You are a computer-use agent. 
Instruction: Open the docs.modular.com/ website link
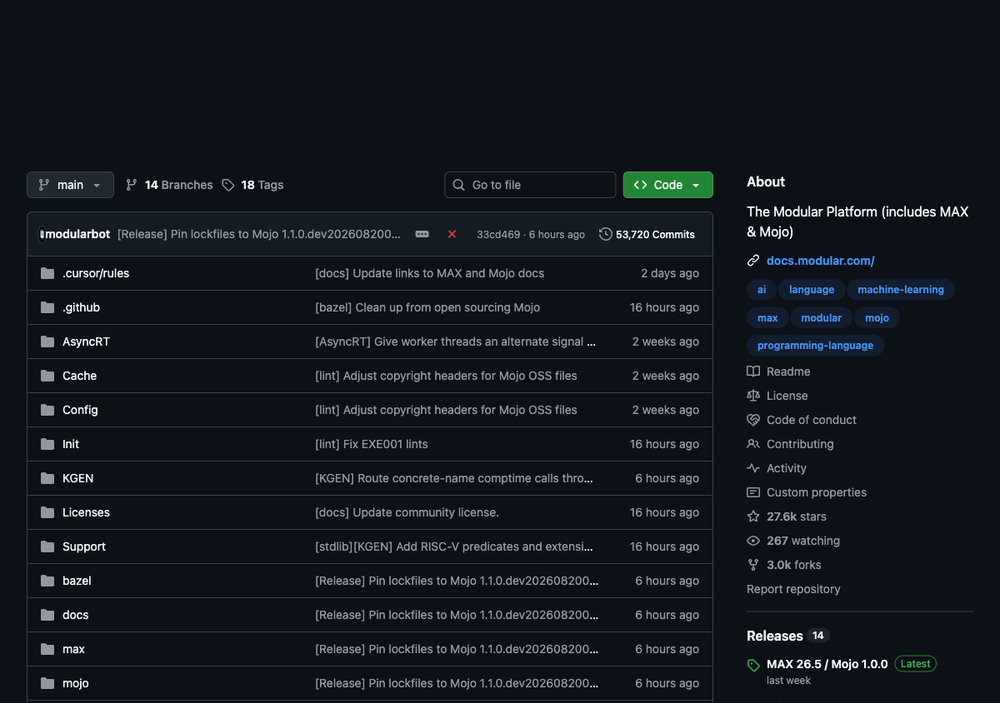820,260
